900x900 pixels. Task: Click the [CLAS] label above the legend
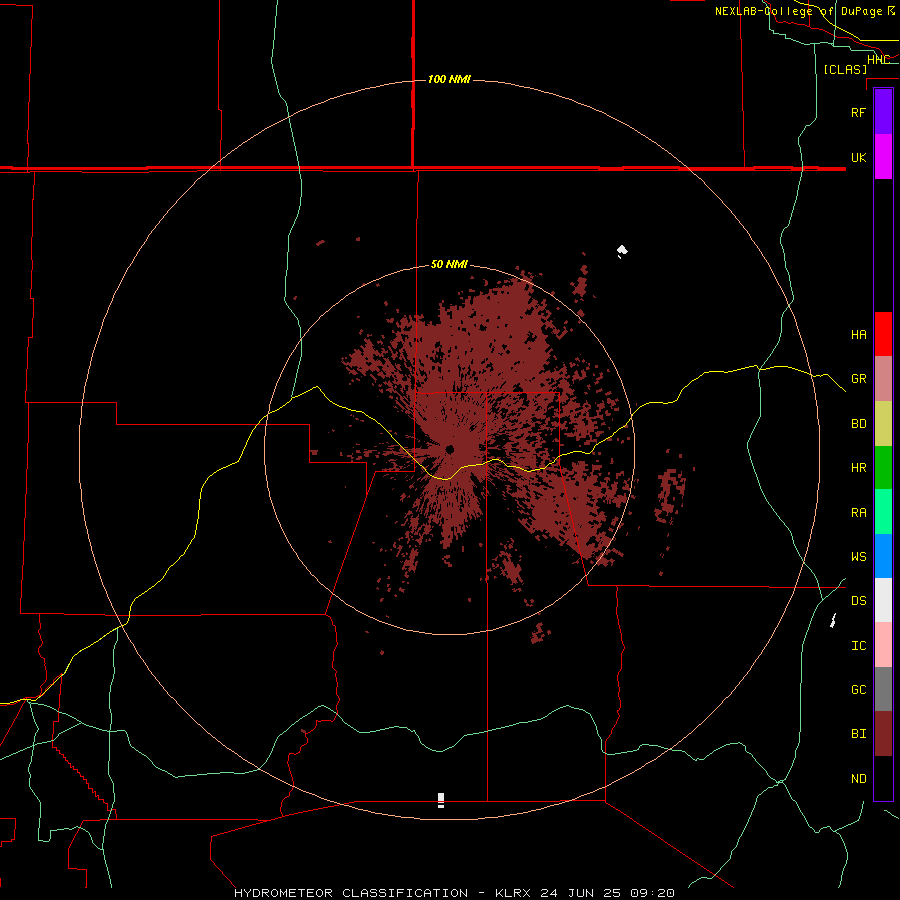[845, 69]
